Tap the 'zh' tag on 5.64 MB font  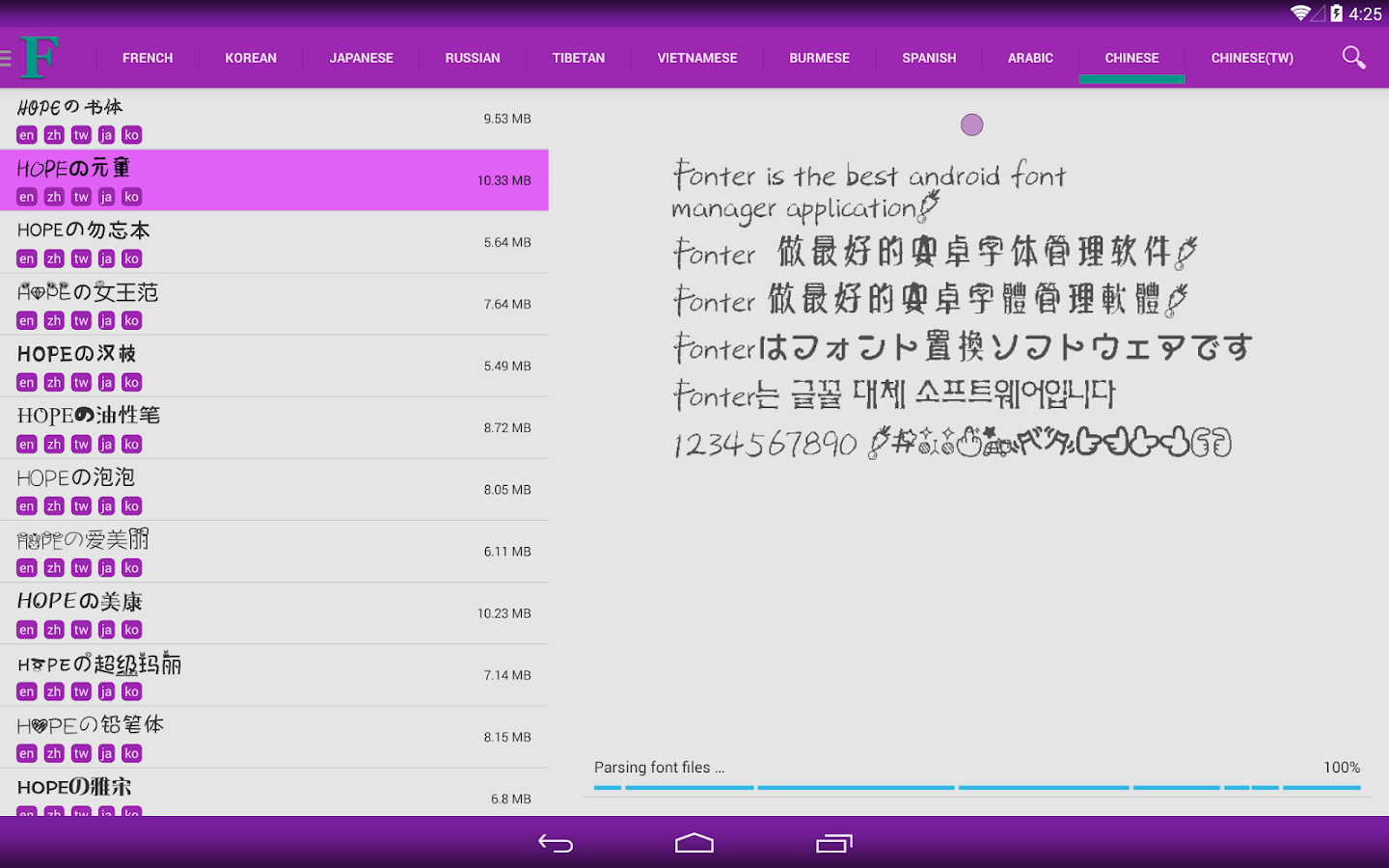(x=54, y=258)
